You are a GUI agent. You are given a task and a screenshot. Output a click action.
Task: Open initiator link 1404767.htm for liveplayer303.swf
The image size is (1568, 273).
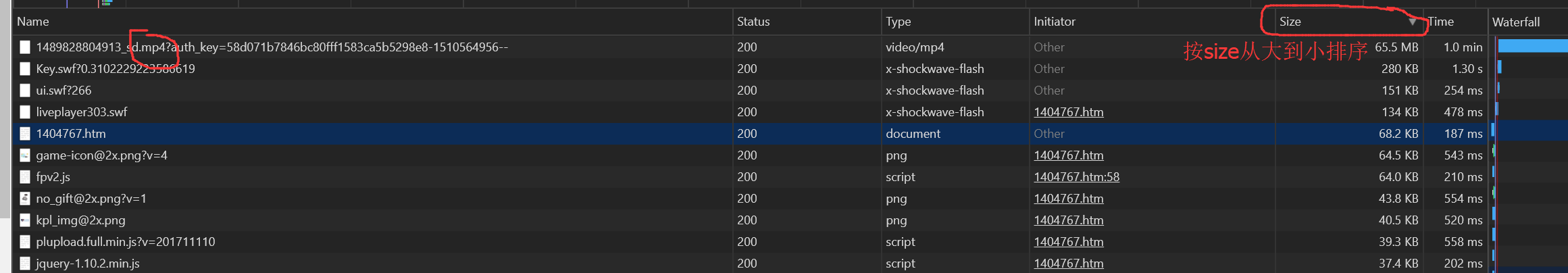click(x=1069, y=112)
